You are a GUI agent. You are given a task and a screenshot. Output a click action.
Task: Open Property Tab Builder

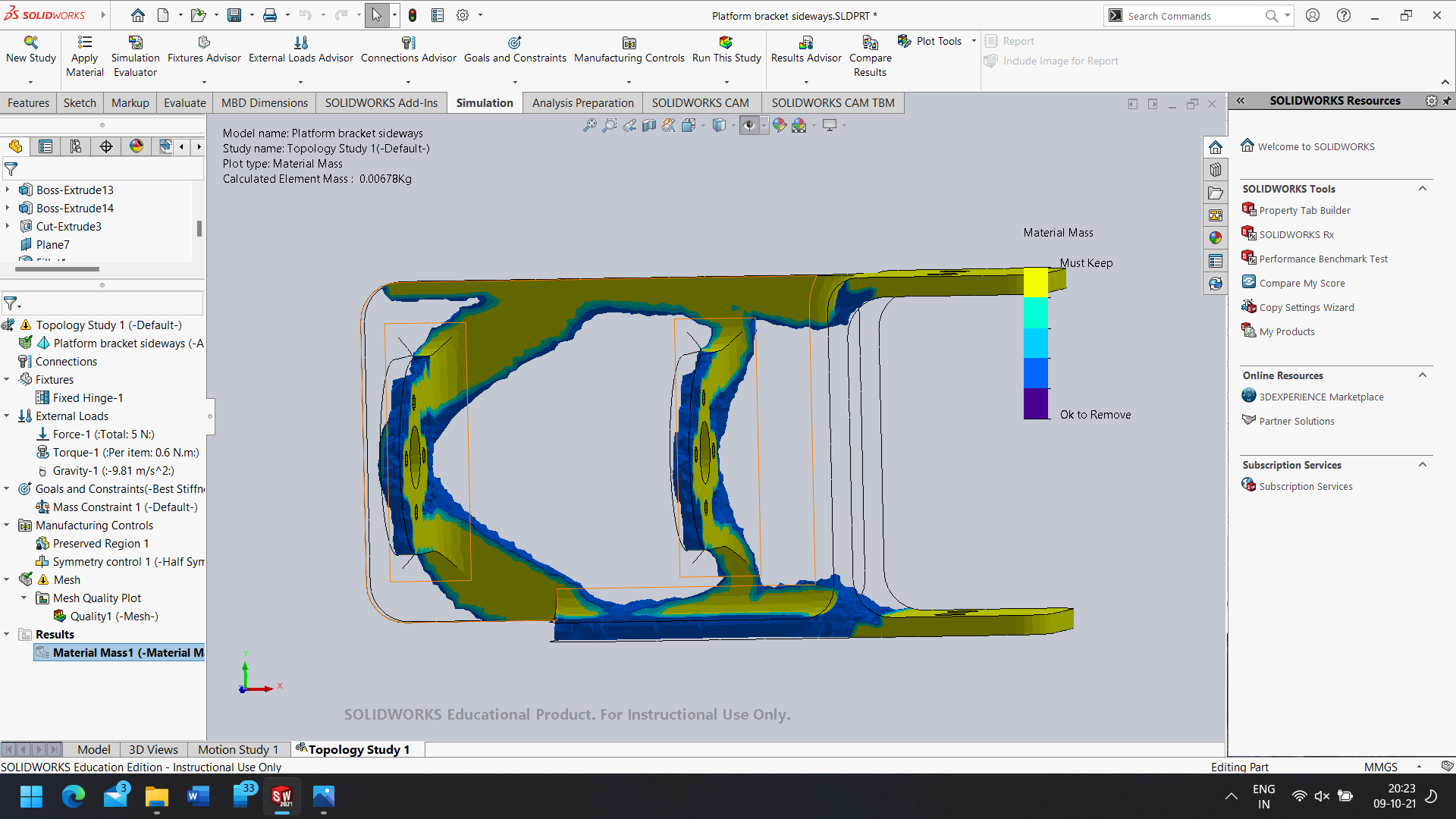point(1304,210)
